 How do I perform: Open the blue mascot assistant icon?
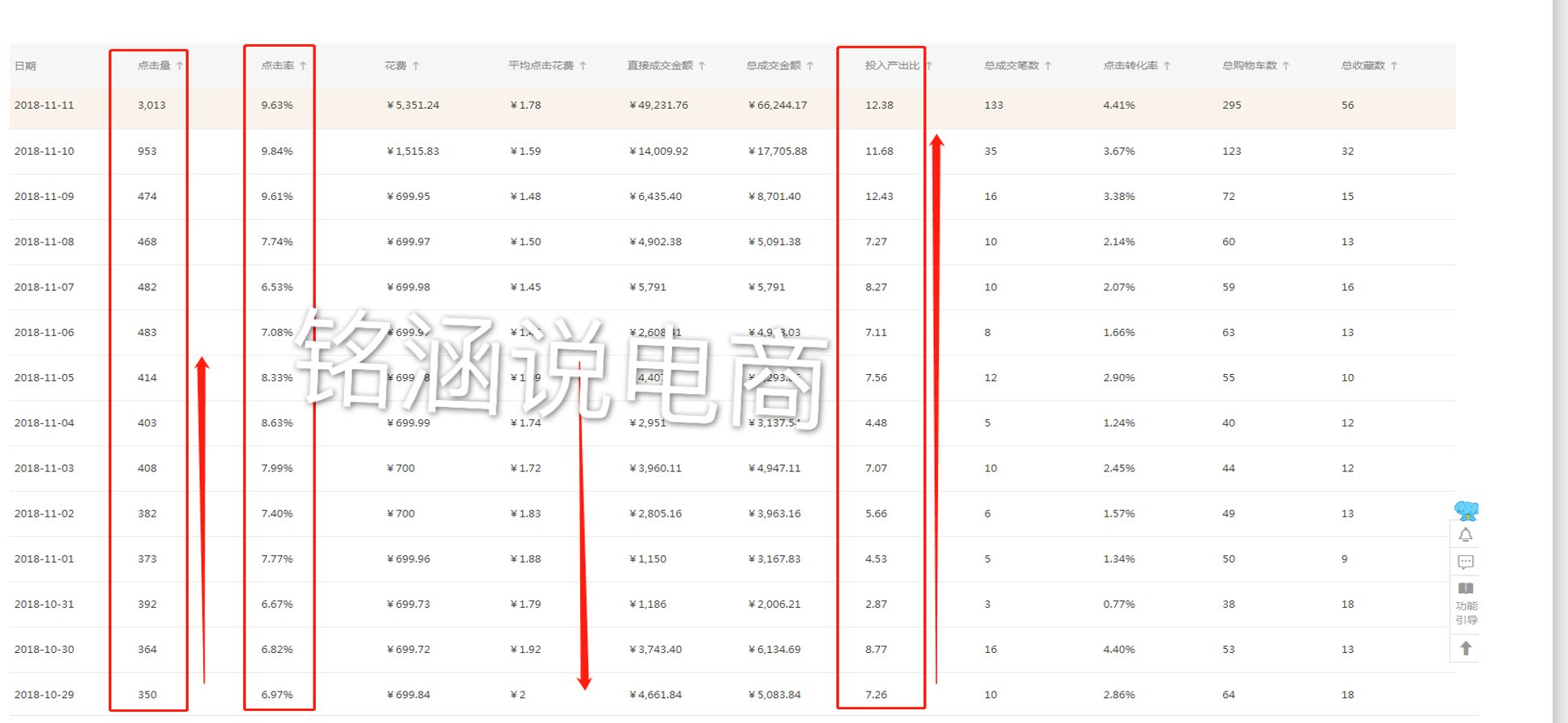click(1466, 509)
